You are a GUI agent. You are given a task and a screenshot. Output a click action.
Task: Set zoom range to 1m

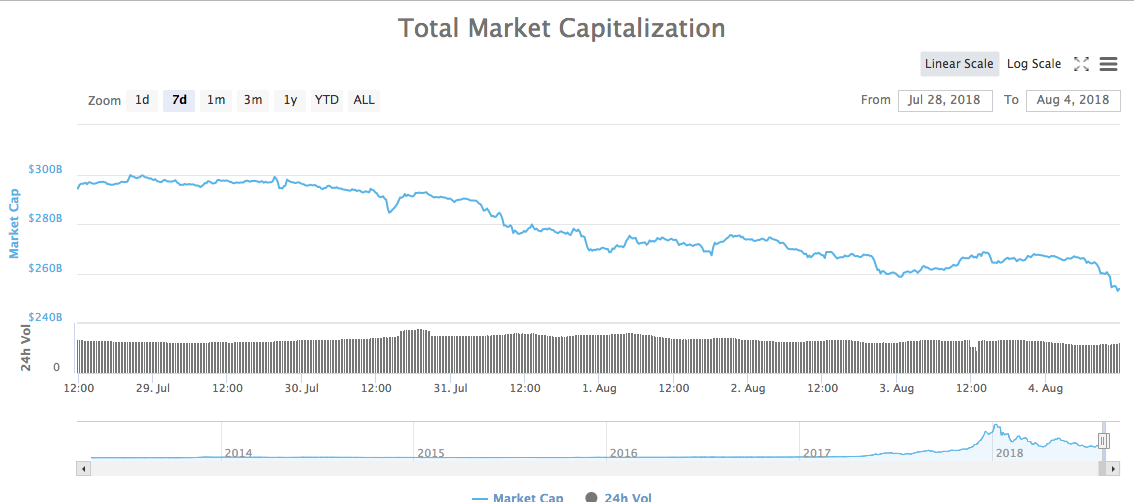click(x=216, y=100)
